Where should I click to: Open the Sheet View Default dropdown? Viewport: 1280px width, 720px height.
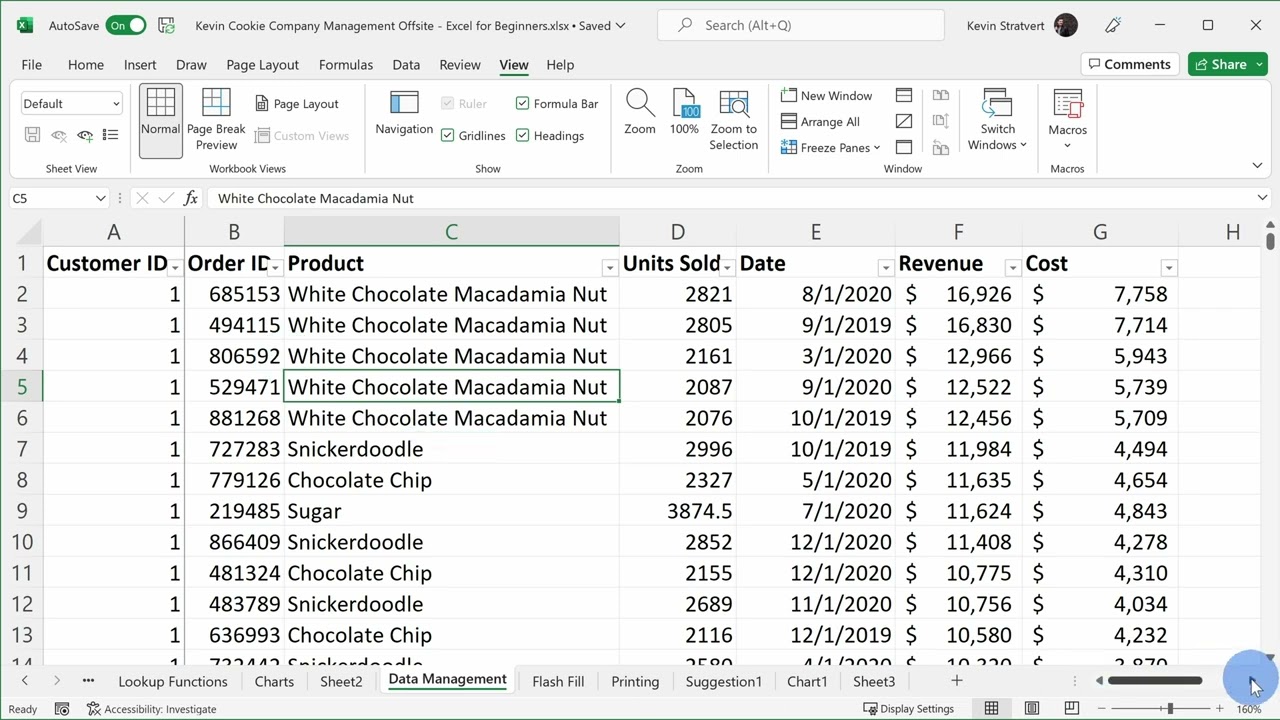(x=71, y=103)
